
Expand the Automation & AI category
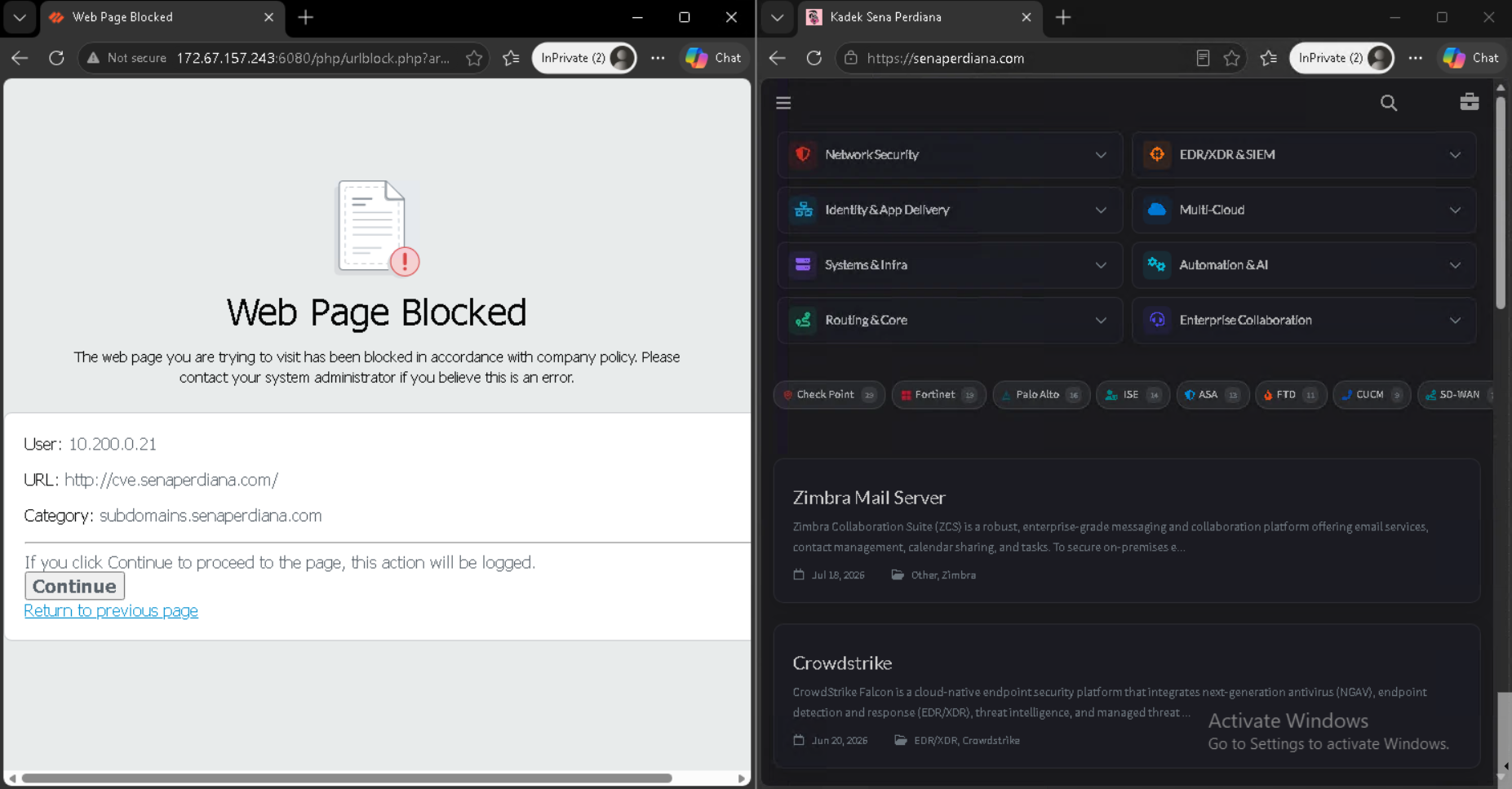point(1304,265)
